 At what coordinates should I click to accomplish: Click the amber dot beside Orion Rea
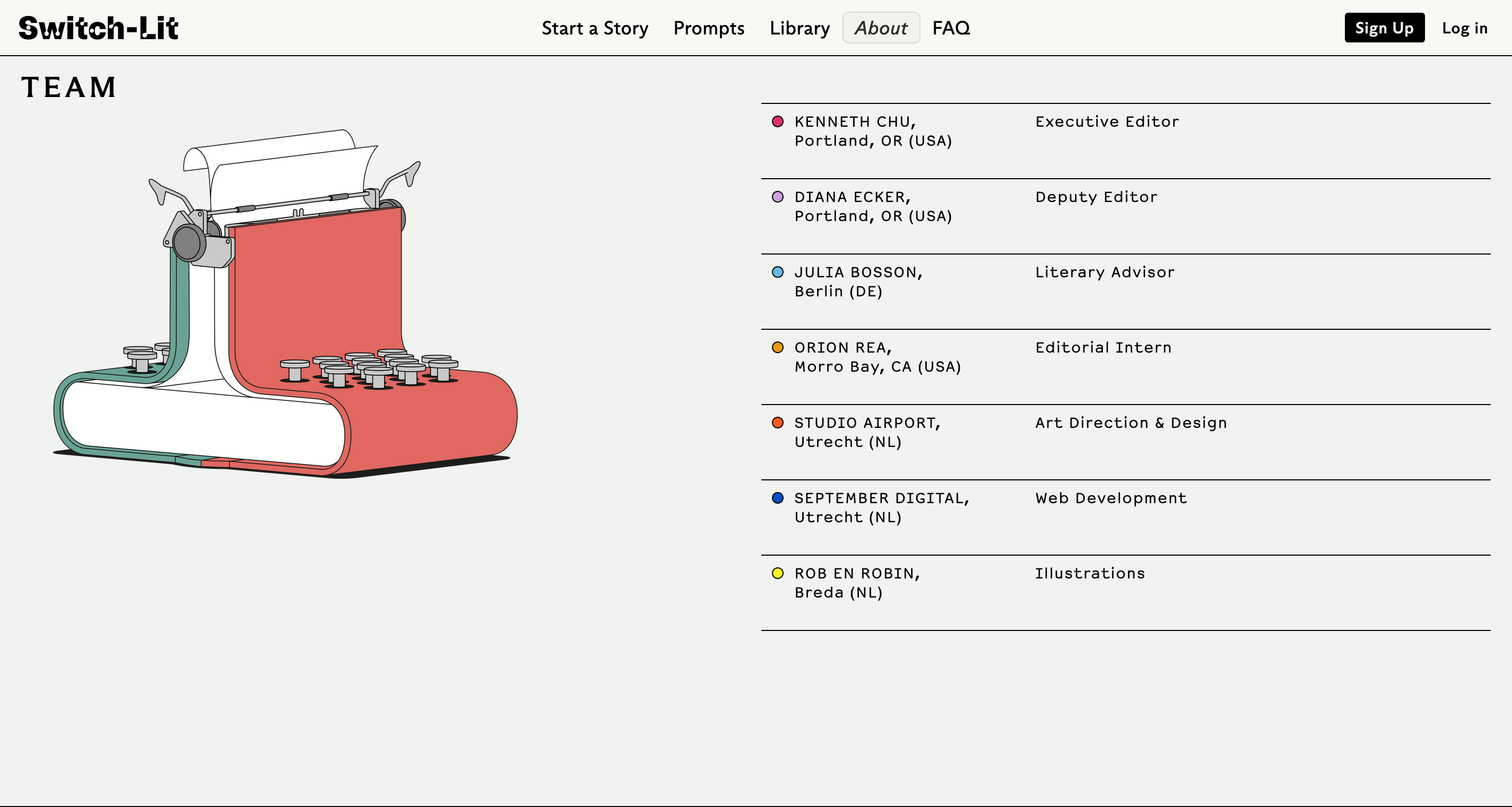pos(777,347)
